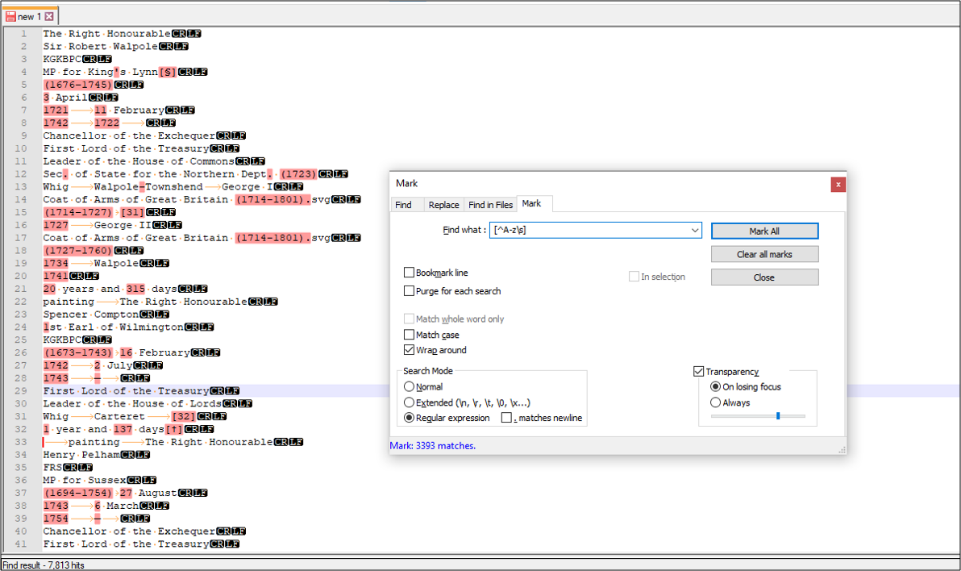Image resolution: width=961 pixels, height=571 pixels.
Task: Click the save-state icon on 'new 1' tab
Action: pos(10,17)
